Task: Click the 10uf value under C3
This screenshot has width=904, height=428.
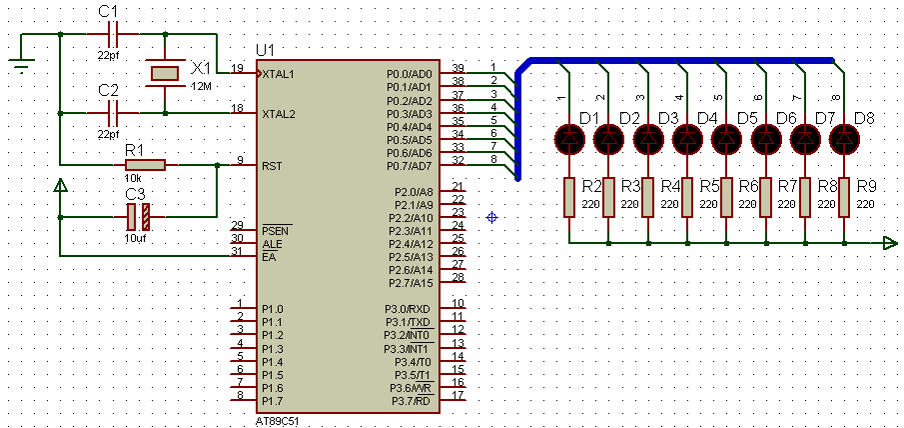Action: point(134,237)
